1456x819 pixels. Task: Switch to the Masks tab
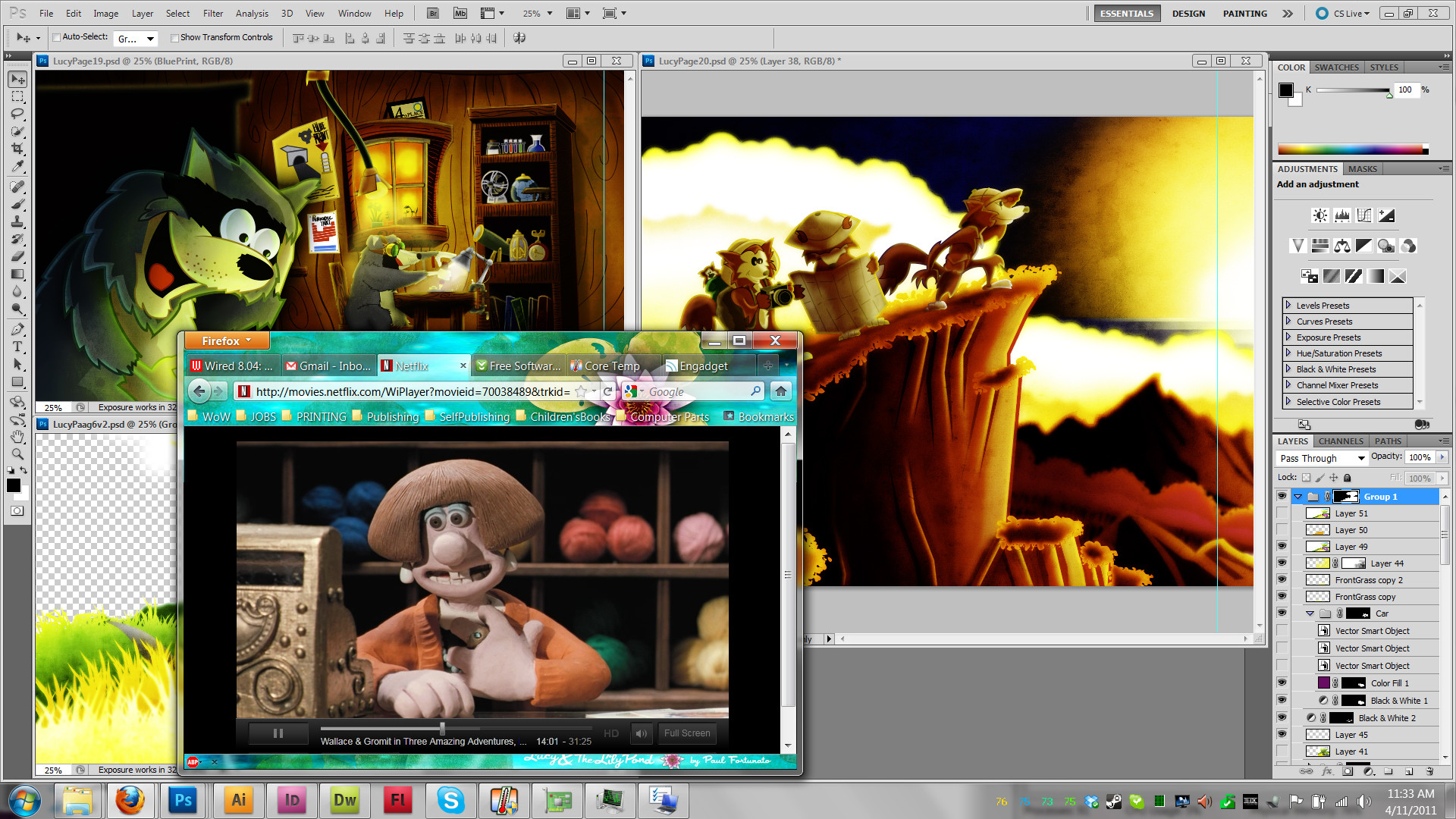(1362, 169)
